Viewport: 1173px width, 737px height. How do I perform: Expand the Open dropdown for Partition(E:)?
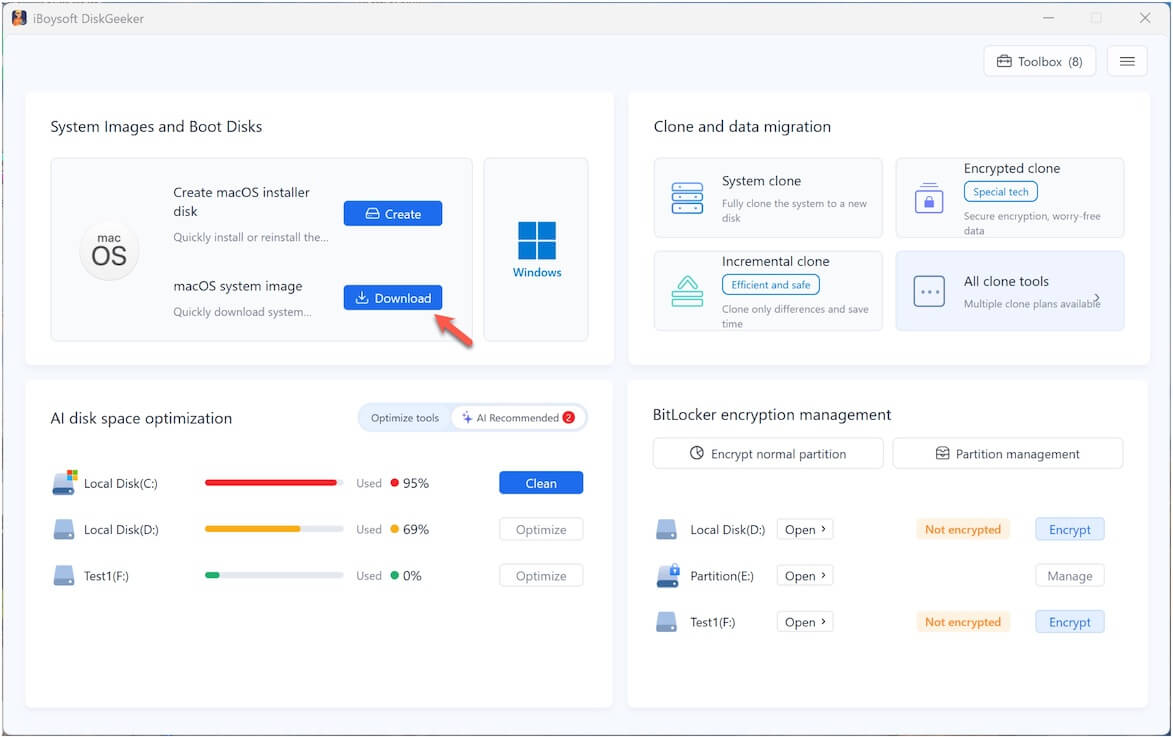click(805, 576)
